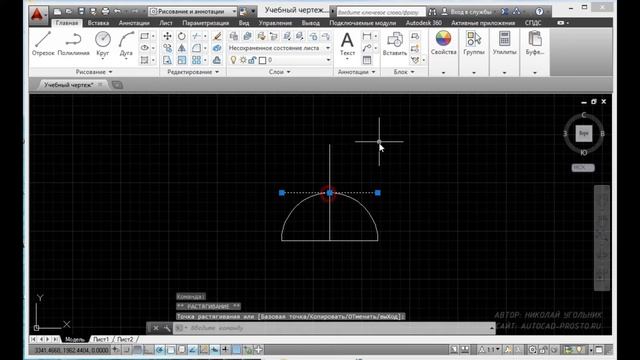
Task: Click the search binoculars icon
Action: click(432, 12)
